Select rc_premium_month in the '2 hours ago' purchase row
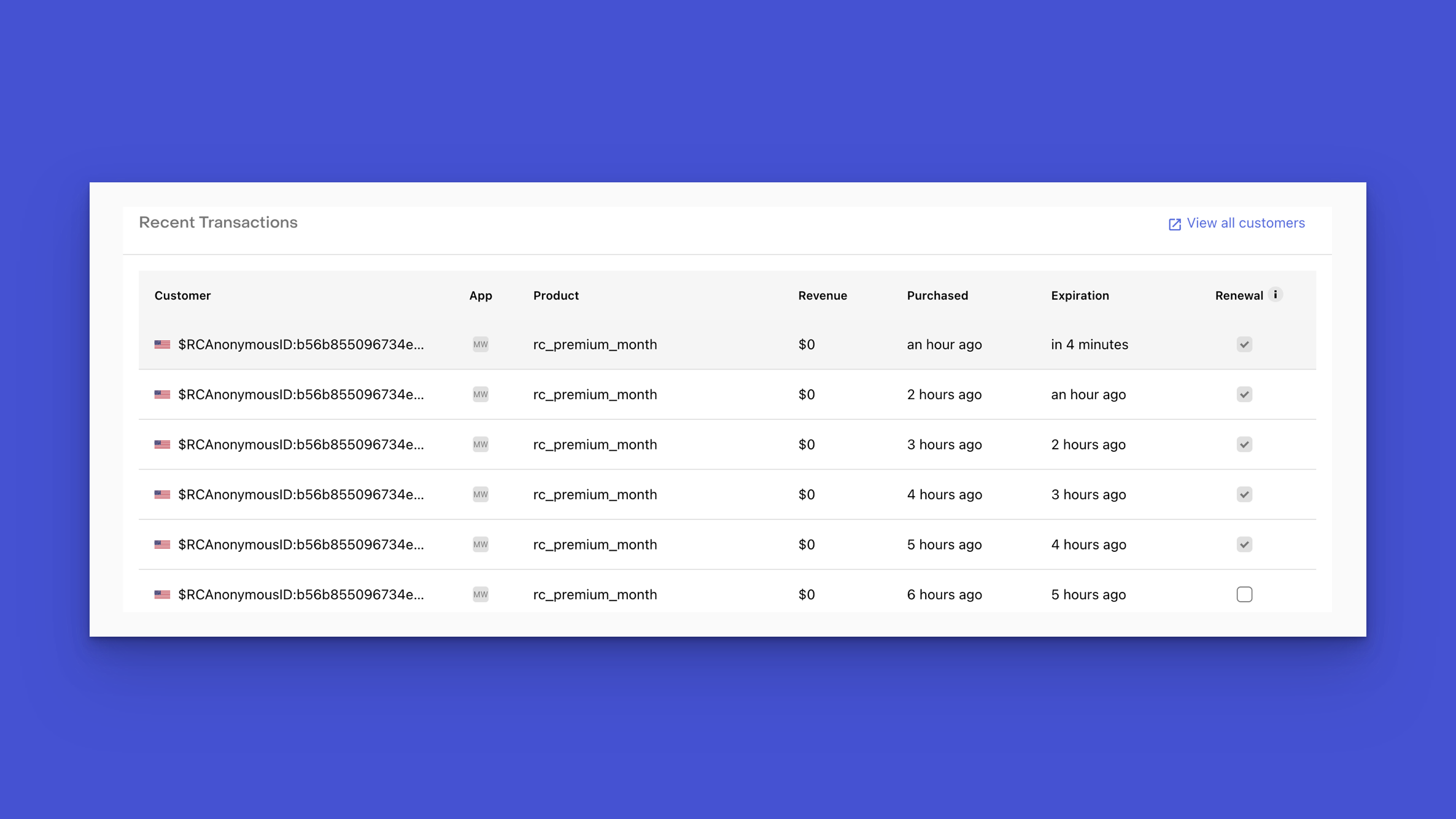1456x819 pixels. [595, 395]
